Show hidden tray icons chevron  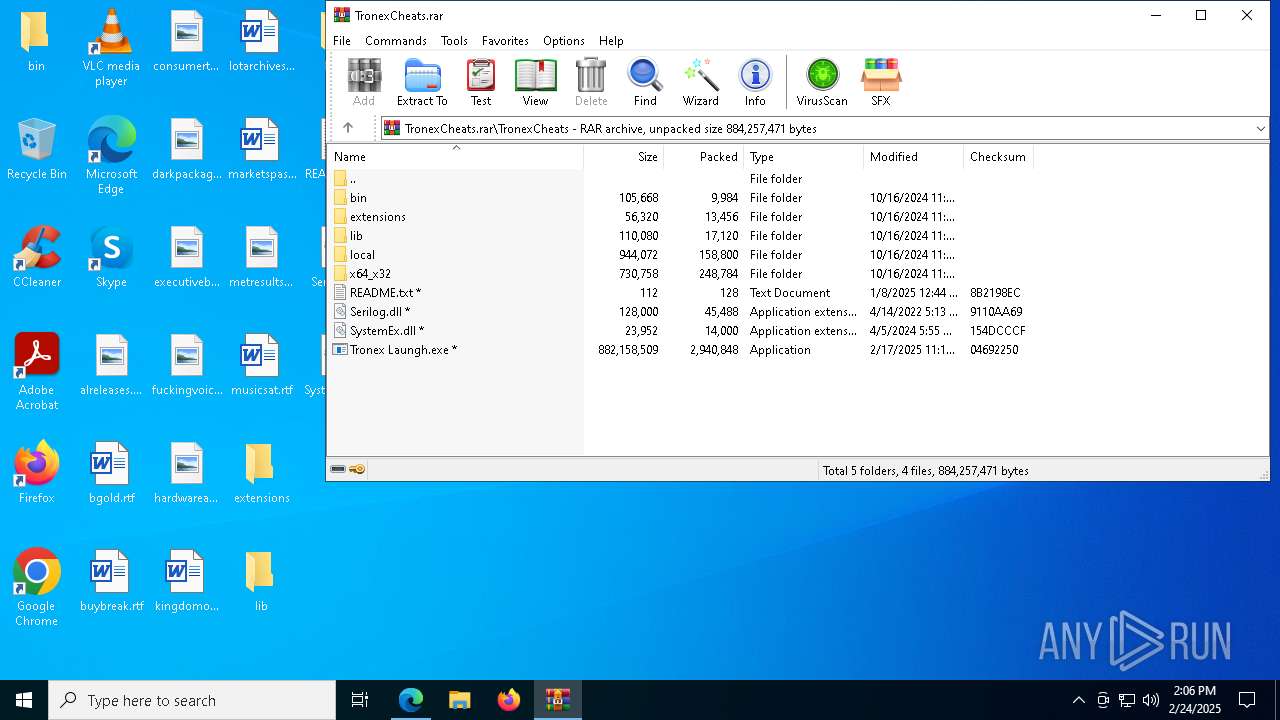point(1078,700)
